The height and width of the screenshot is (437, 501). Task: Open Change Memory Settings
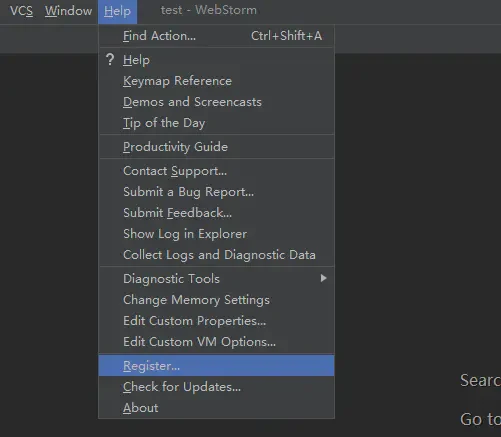[x=217, y=300]
